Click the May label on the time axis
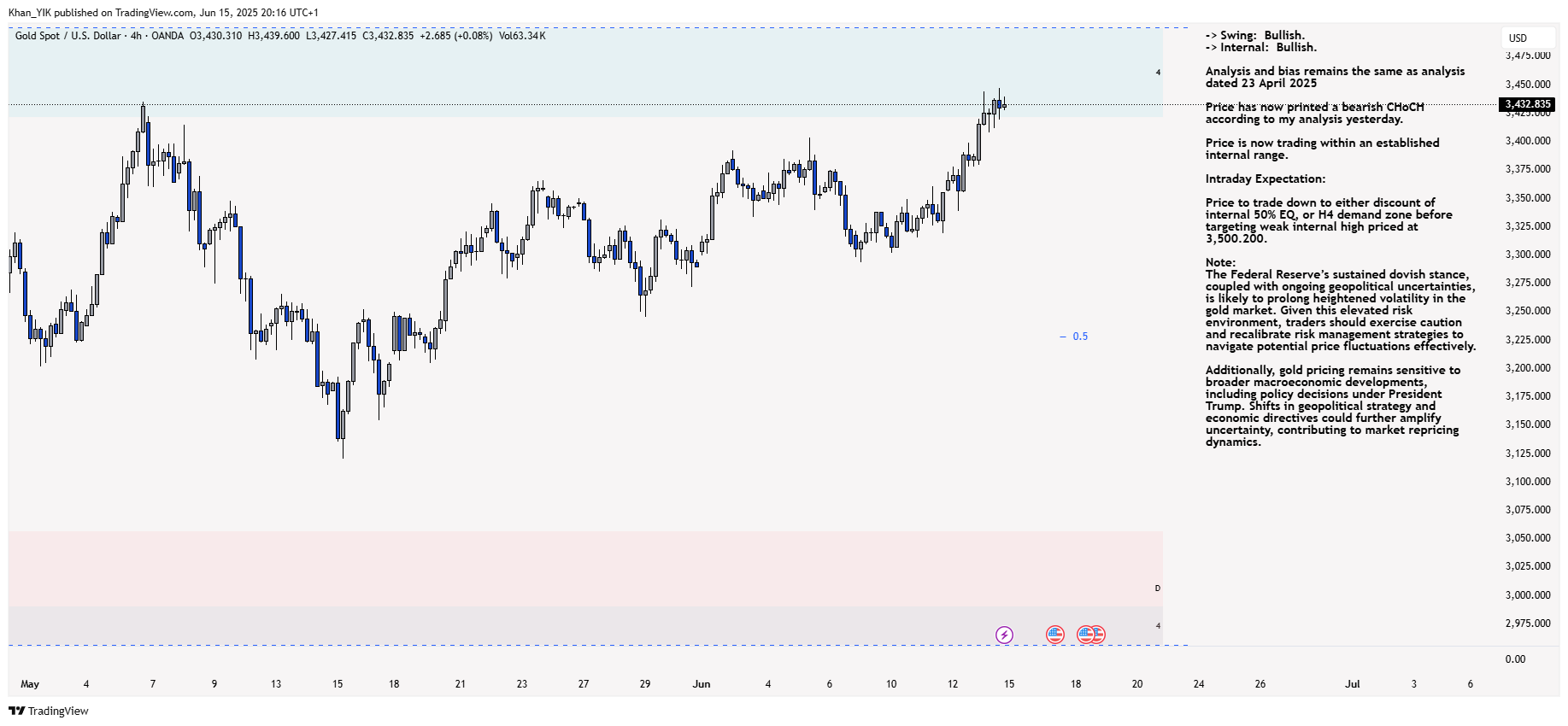The height and width of the screenshot is (726, 1568). pos(30,684)
